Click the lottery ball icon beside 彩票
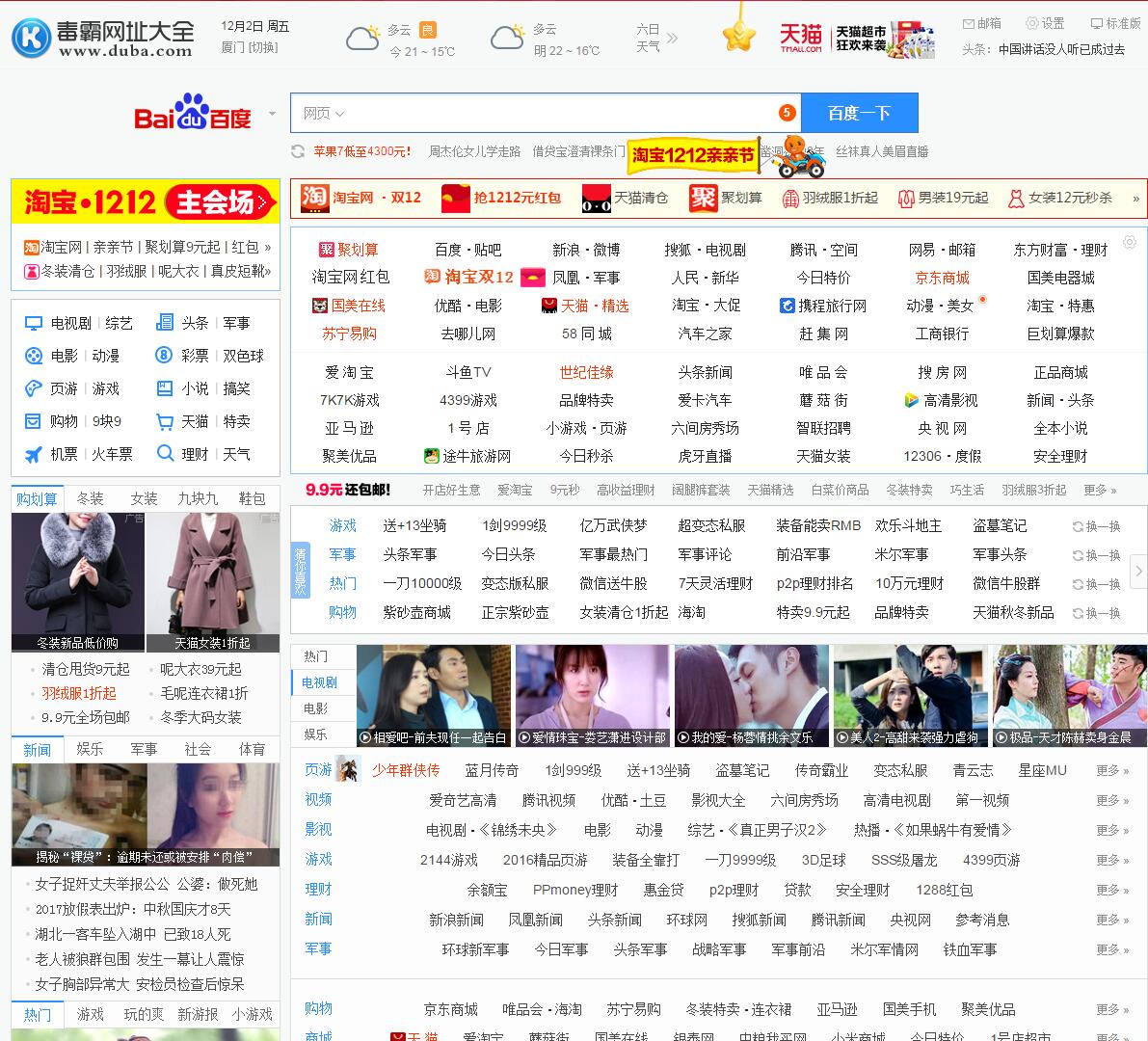 (x=165, y=356)
